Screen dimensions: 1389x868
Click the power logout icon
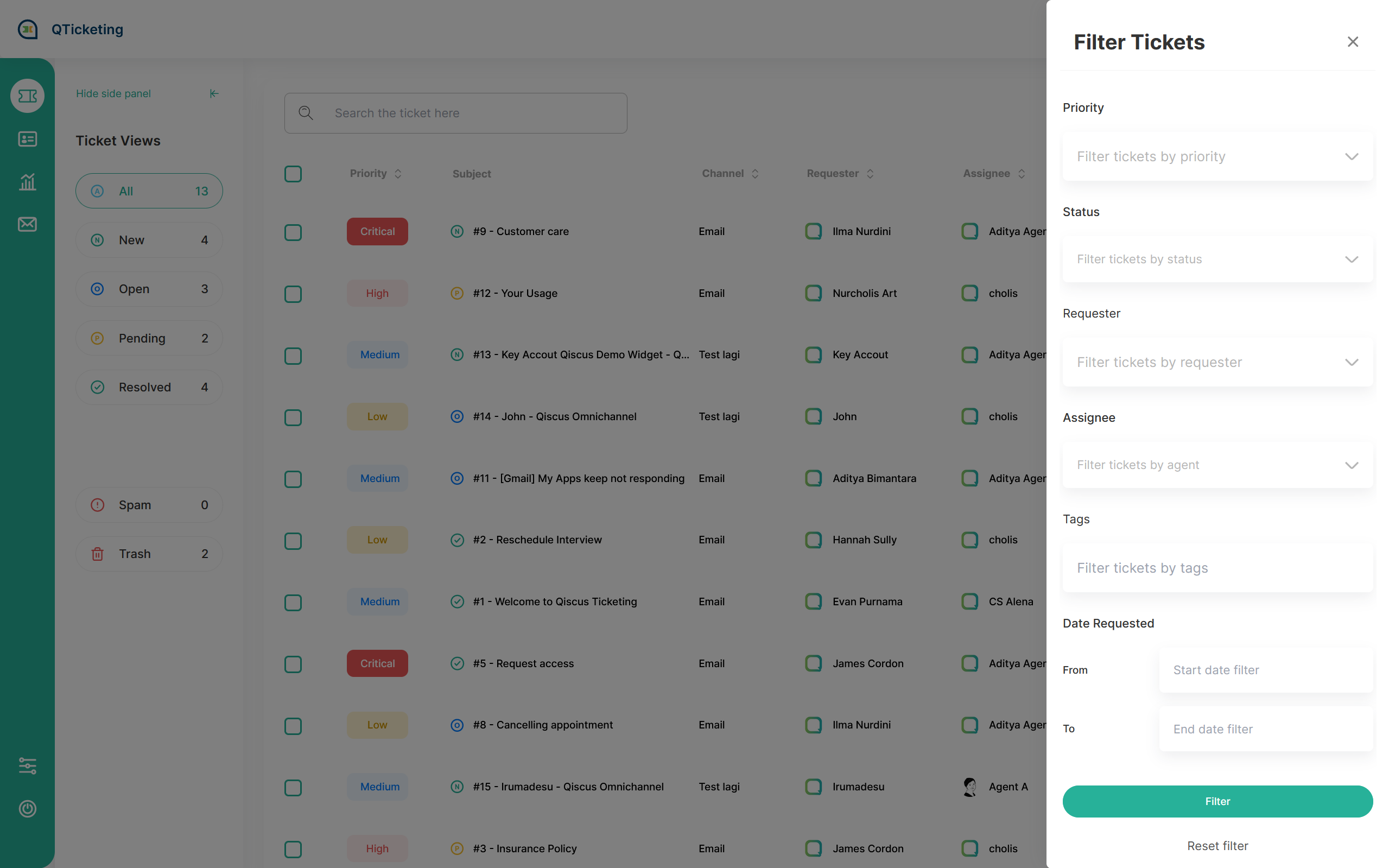[27, 808]
